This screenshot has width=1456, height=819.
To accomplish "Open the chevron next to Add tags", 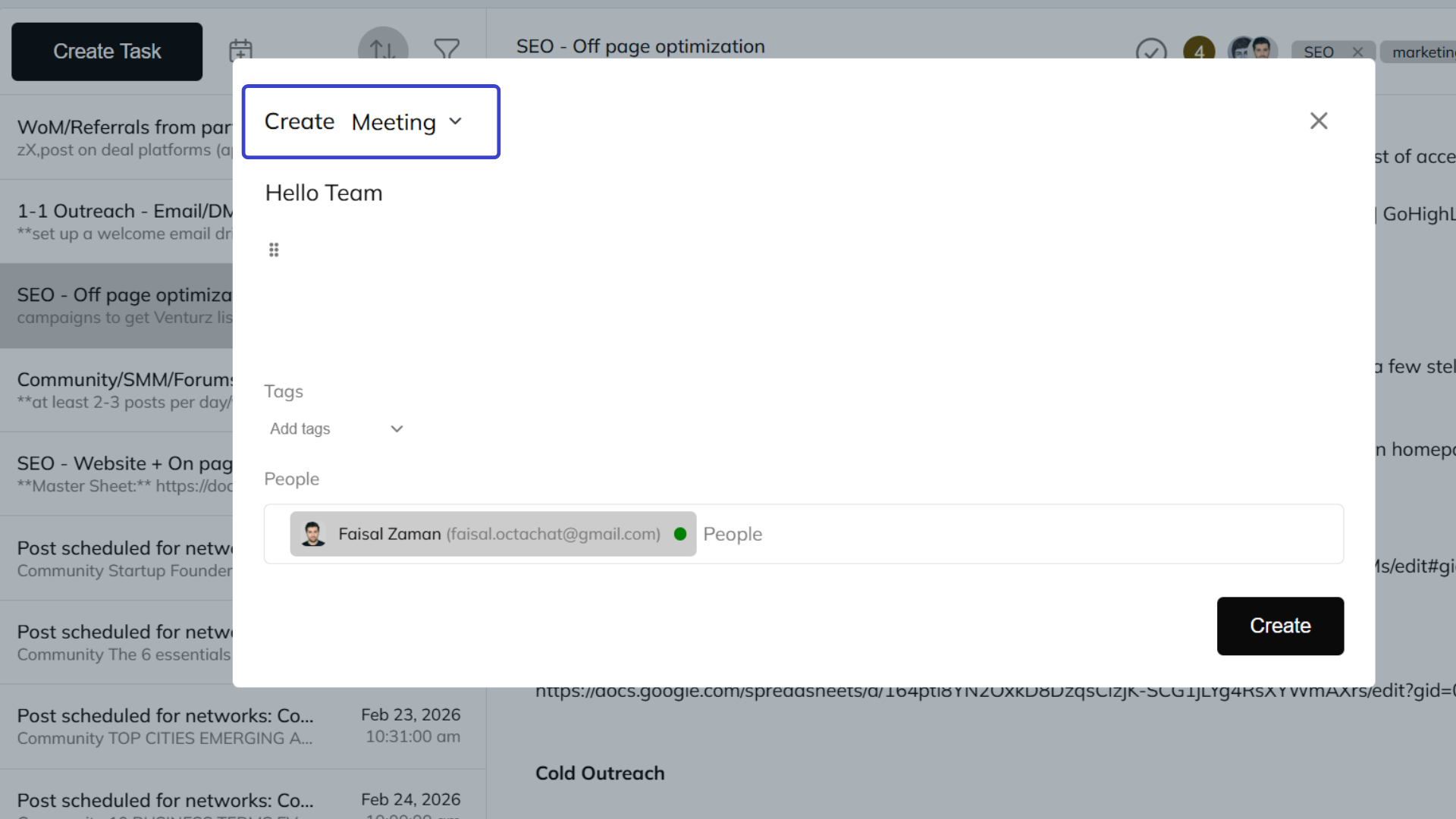I will coord(397,428).
